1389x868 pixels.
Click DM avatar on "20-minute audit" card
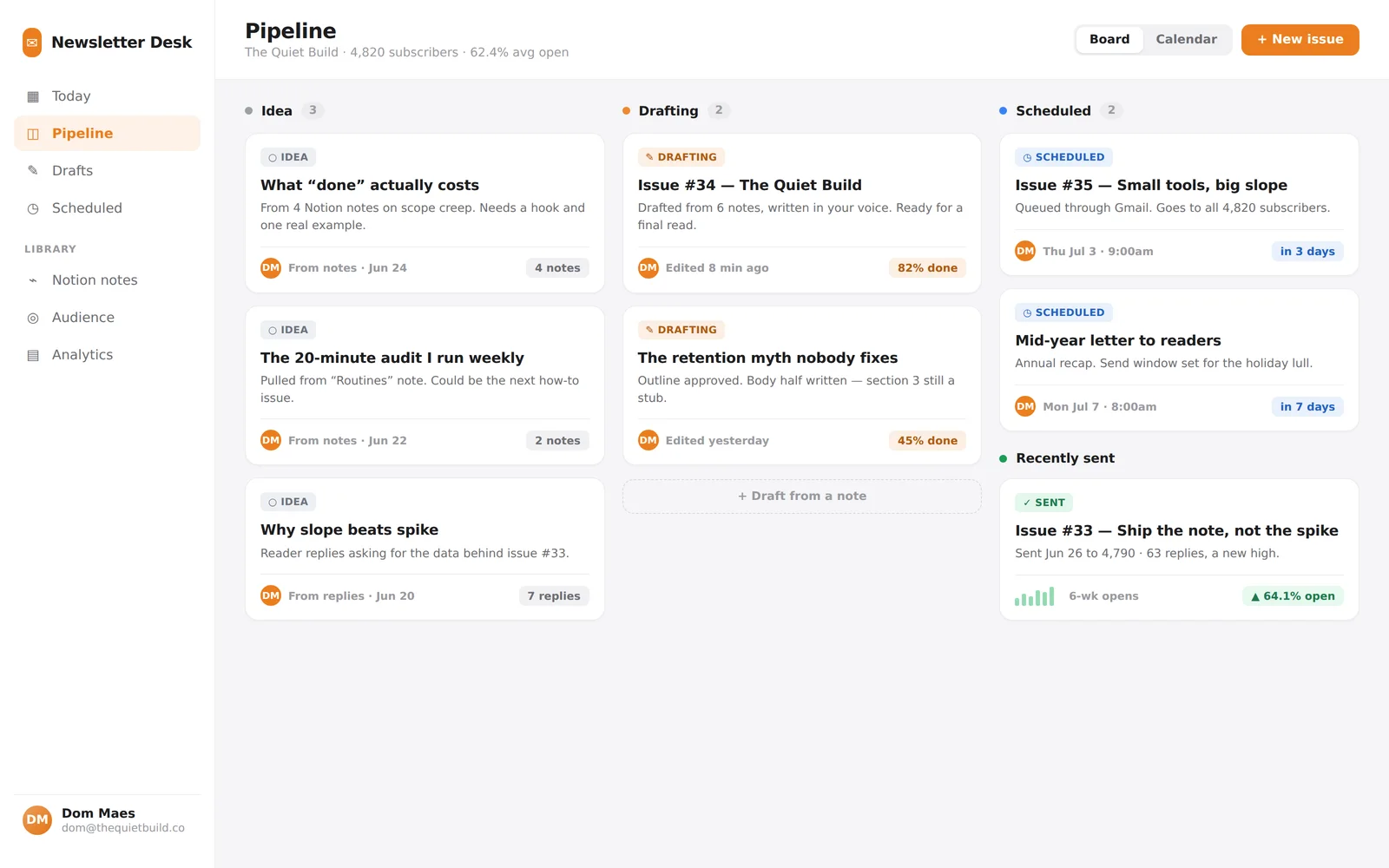coord(271,441)
